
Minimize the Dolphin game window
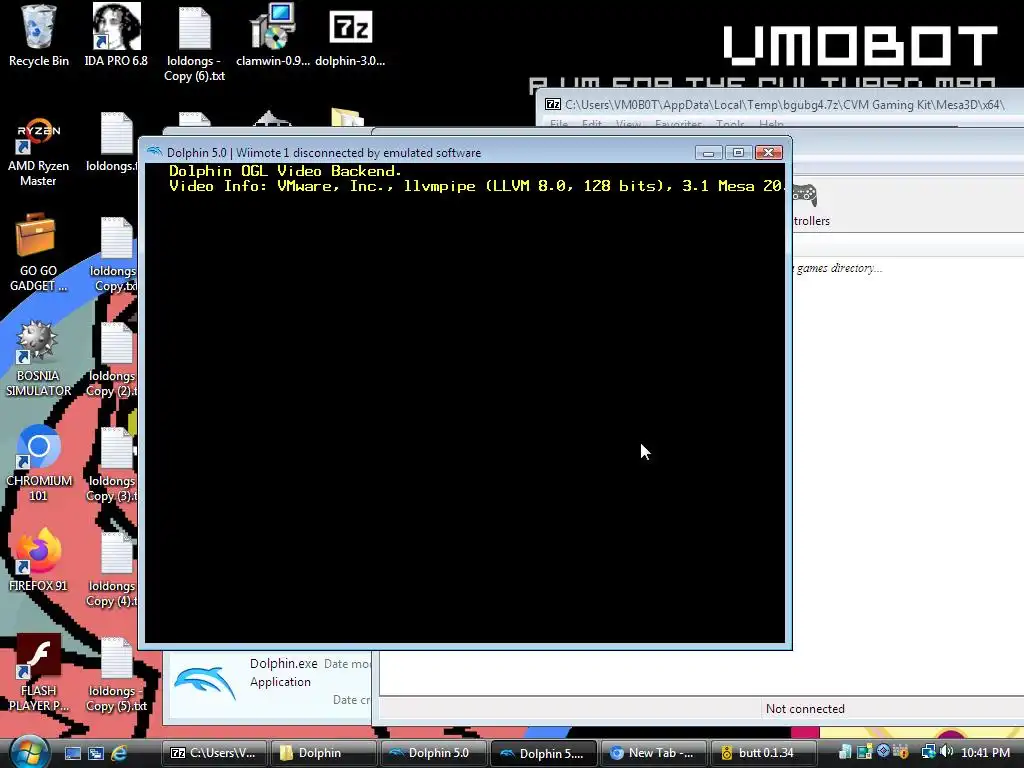[708, 152]
